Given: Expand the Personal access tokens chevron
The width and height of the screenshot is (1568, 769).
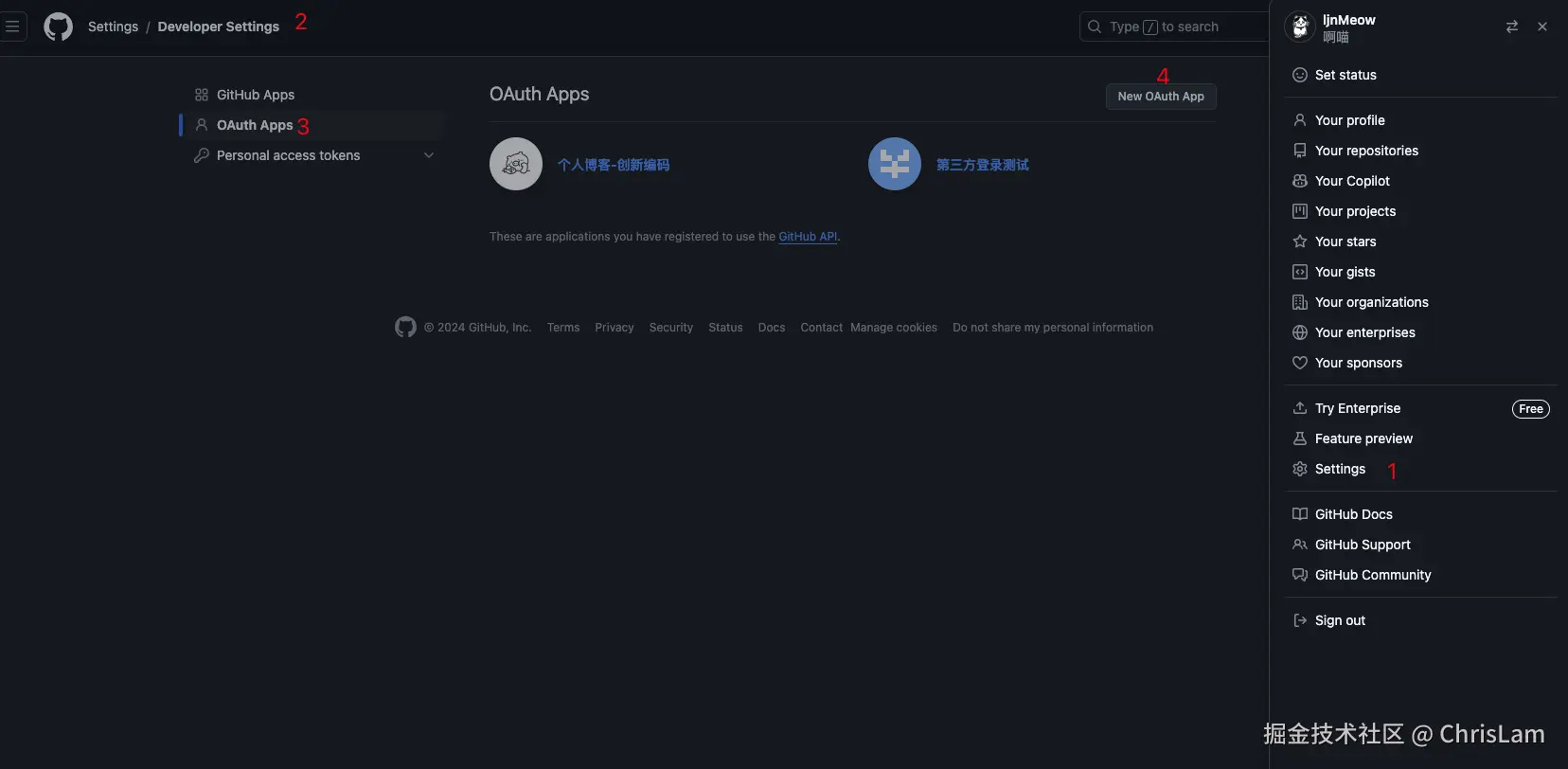Looking at the screenshot, I should (429, 155).
